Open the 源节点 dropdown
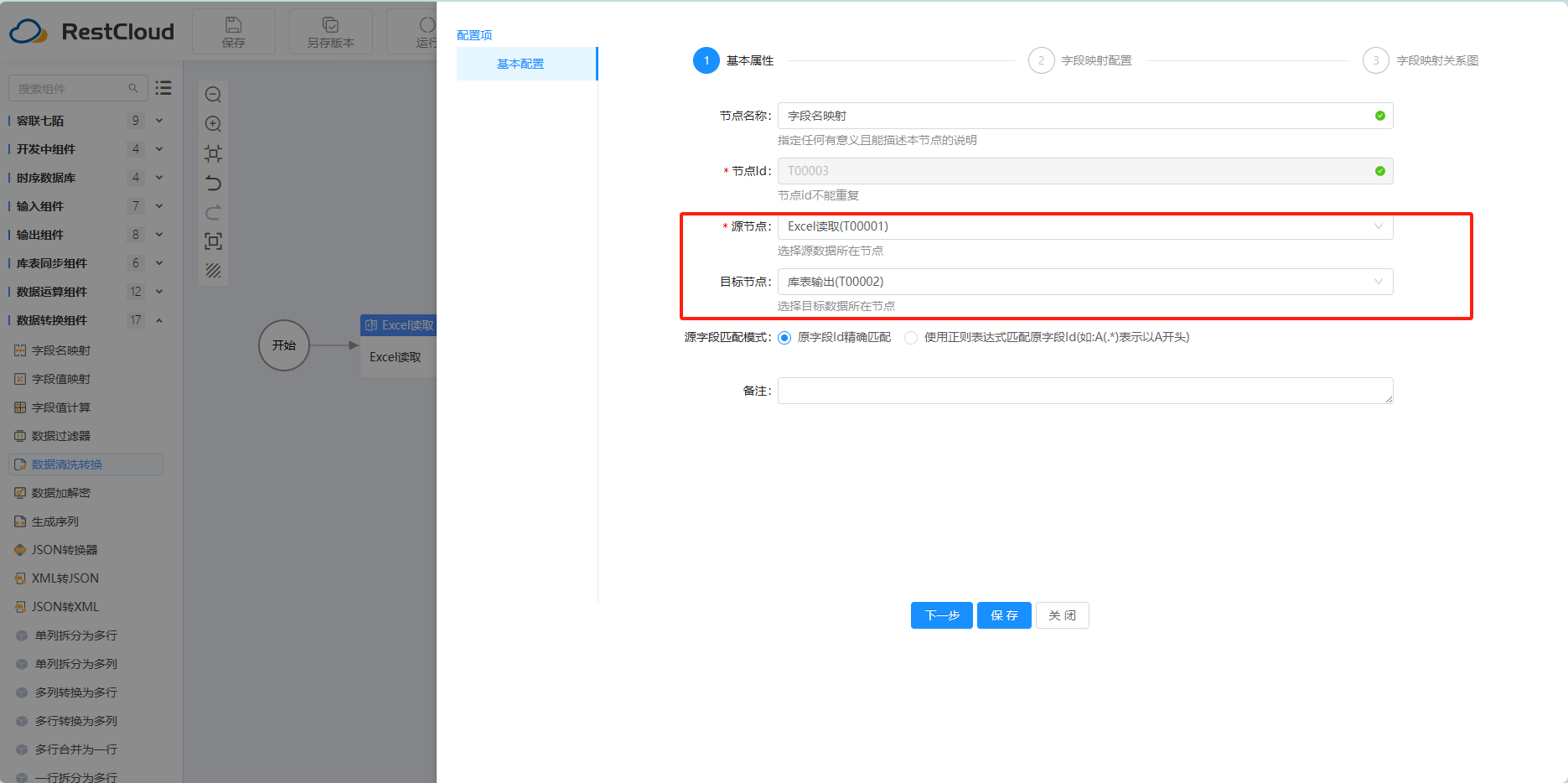 point(1085,226)
